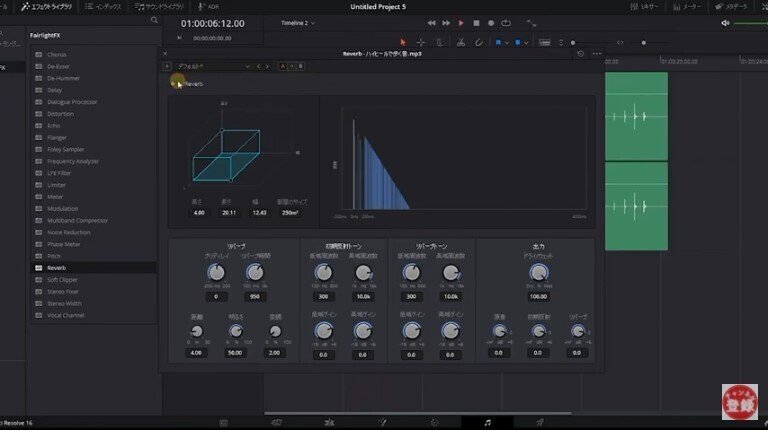
Task: Go to next preset arrow in Reverb
Action: click(x=267, y=66)
